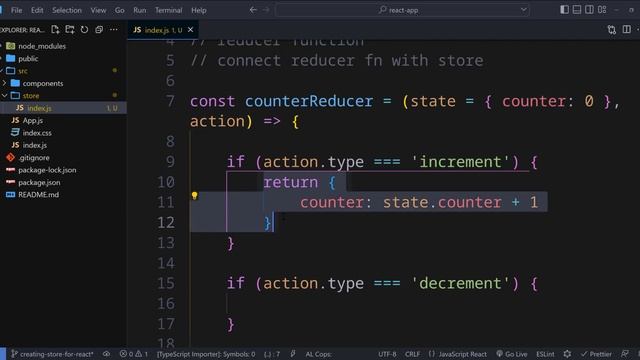Open index.css in the file tree
This screenshot has width=640, height=360.
tap(37, 133)
